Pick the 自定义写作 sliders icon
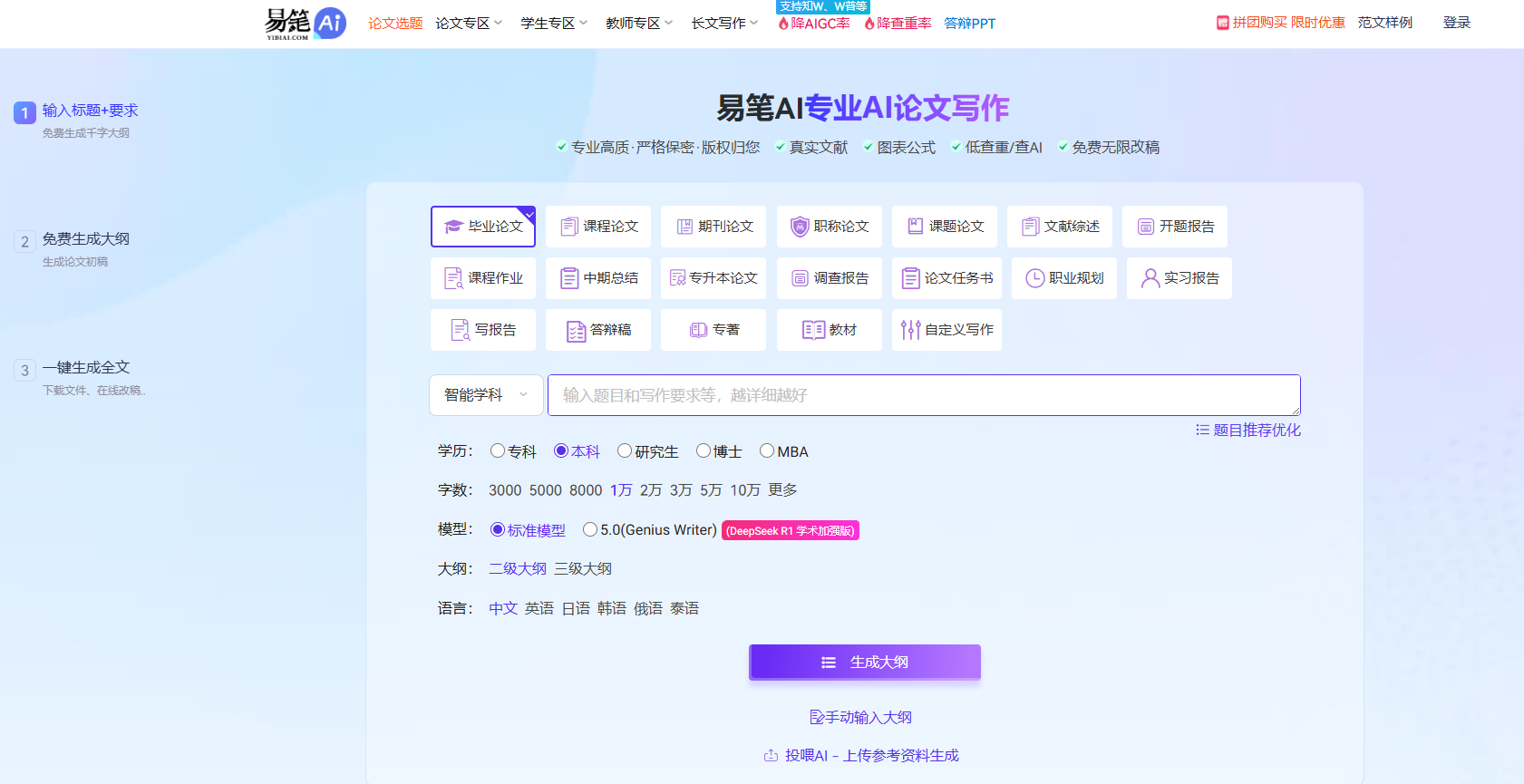The width and height of the screenshot is (1524, 784). 910,330
